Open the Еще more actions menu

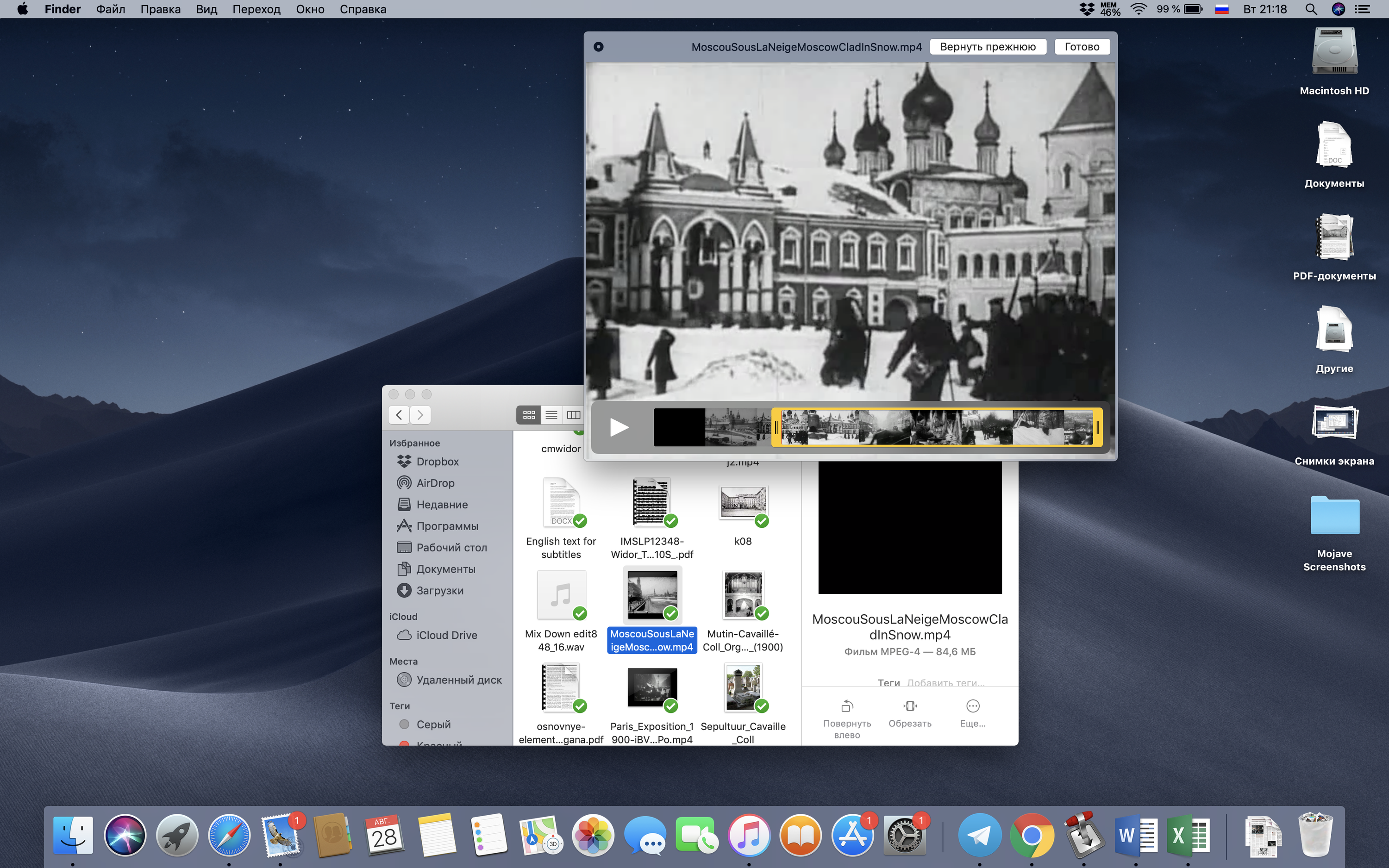pyautogui.click(x=972, y=706)
